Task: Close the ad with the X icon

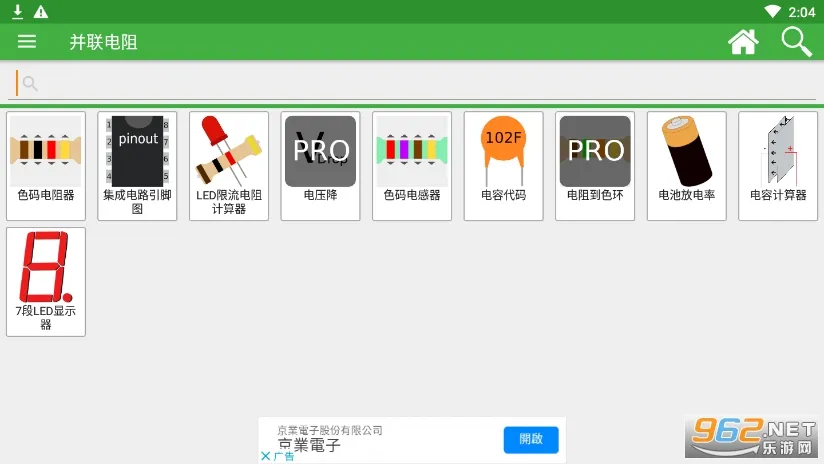Action: (x=265, y=456)
